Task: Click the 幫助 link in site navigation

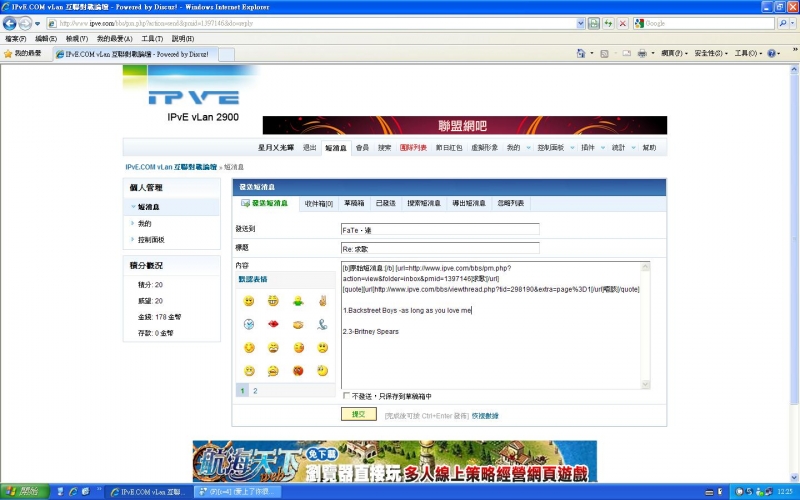Action: 649,147
